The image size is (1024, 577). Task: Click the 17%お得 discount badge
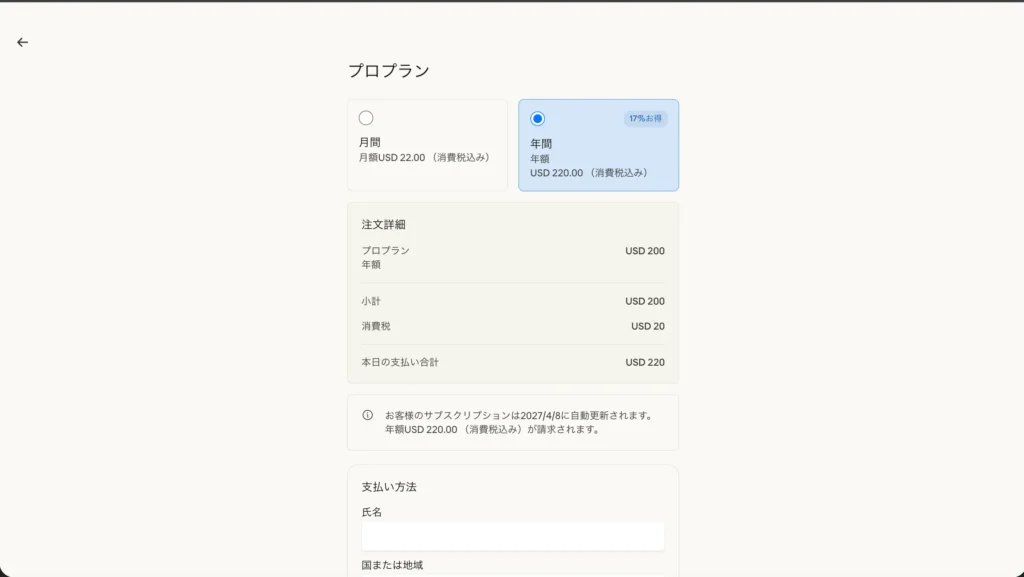(x=645, y=118)
